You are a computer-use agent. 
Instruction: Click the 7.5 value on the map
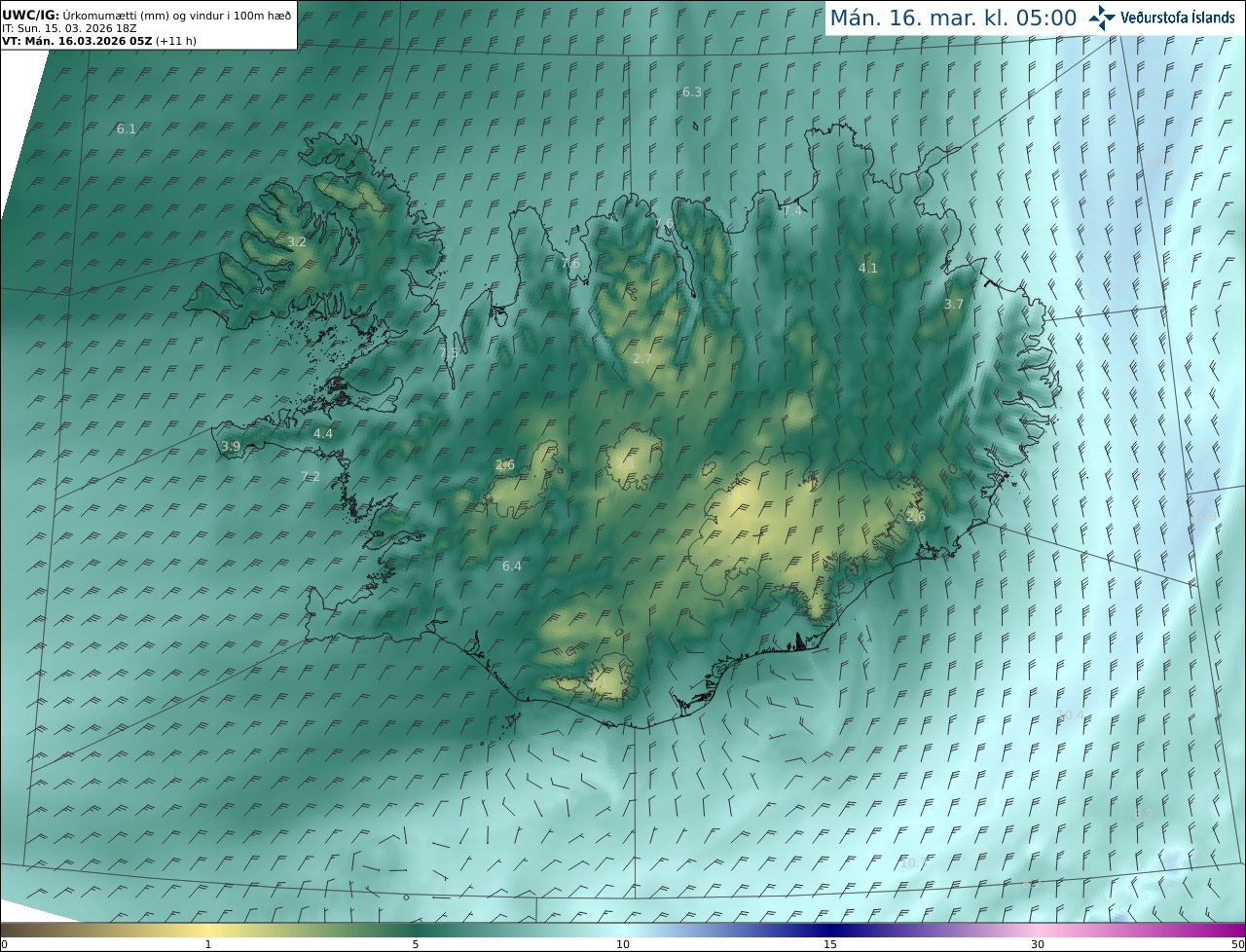point(448,354)
